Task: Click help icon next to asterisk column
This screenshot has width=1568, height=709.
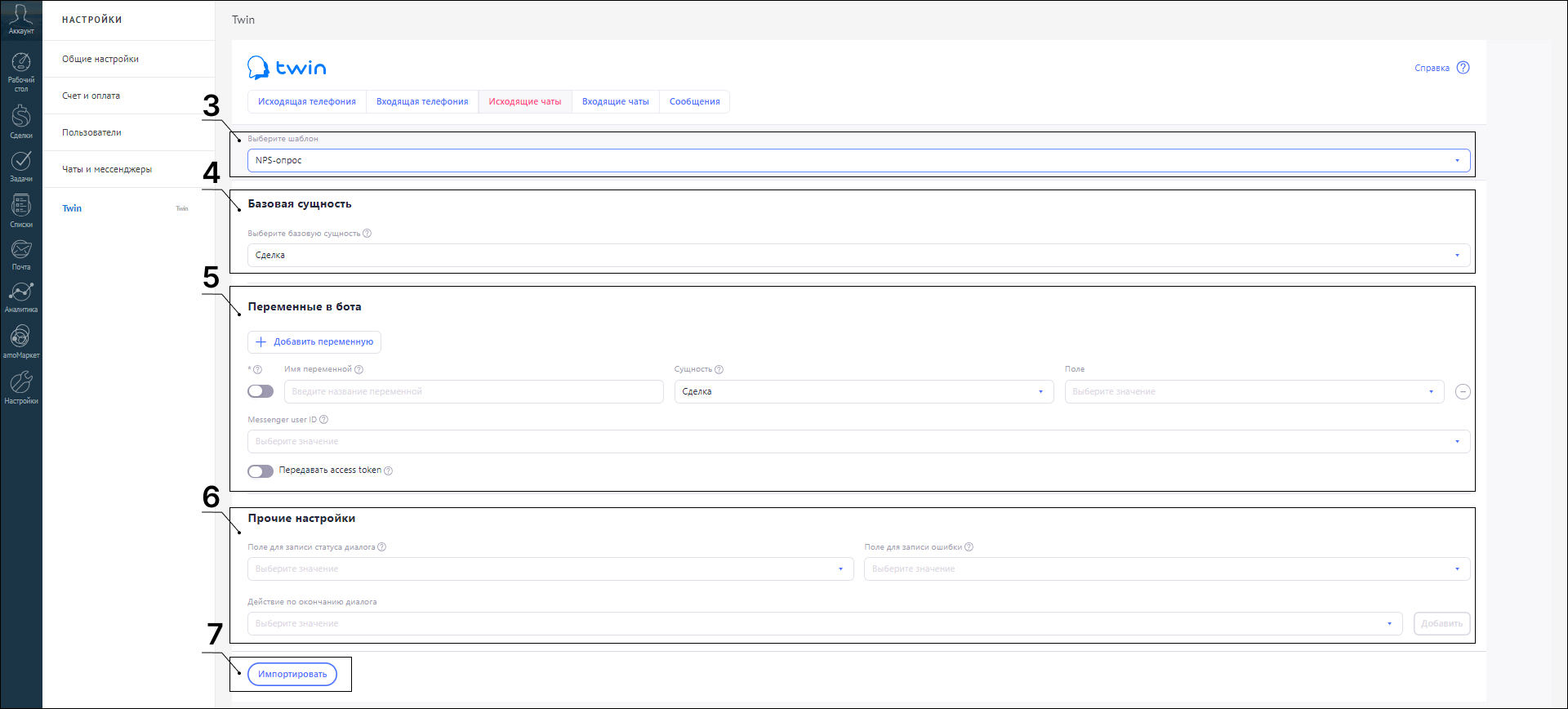Action: [x=257, y=369]
